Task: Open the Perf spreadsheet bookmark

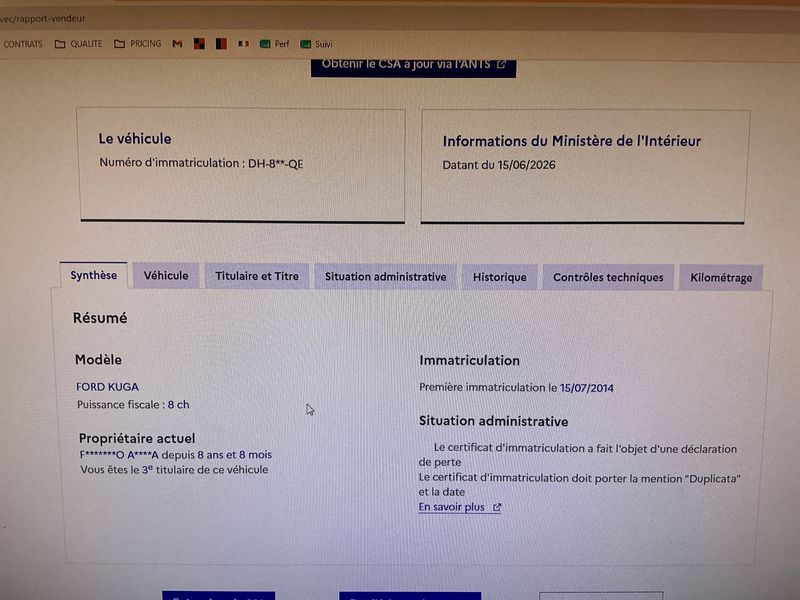Action: 274,44
